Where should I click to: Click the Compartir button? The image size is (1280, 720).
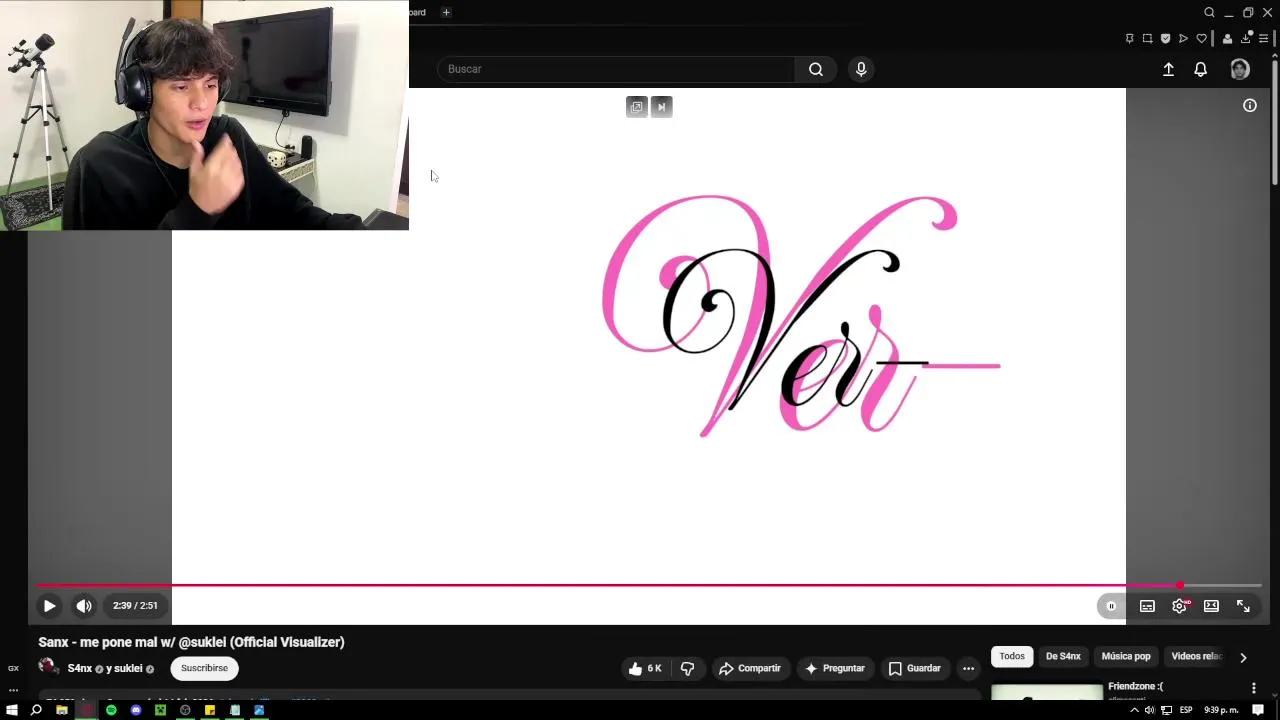[x=750, y=668]
